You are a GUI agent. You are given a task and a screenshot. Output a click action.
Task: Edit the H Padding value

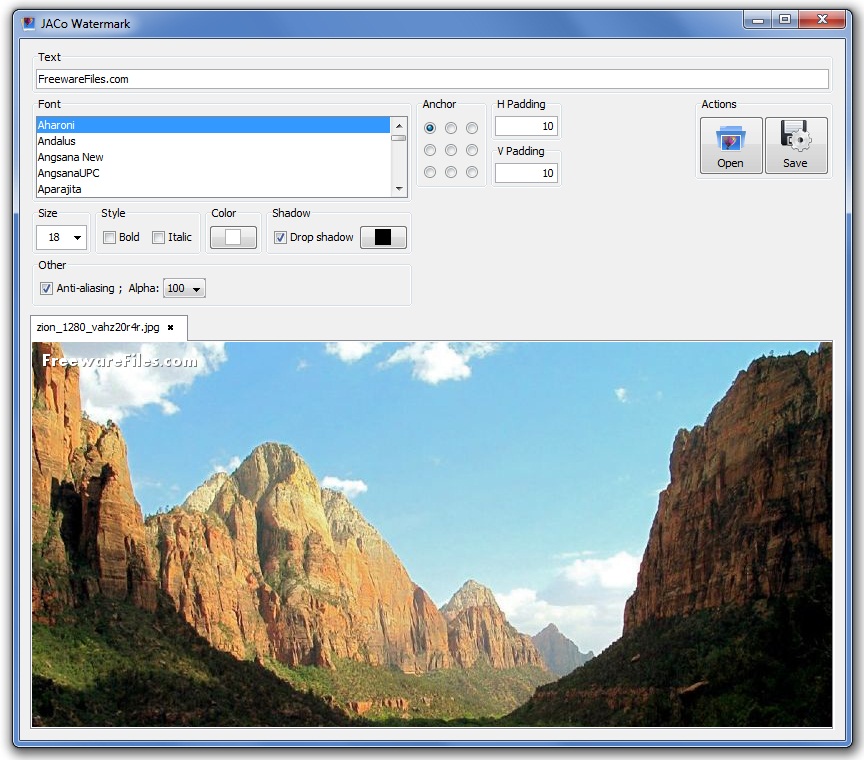tap(526, 125)
